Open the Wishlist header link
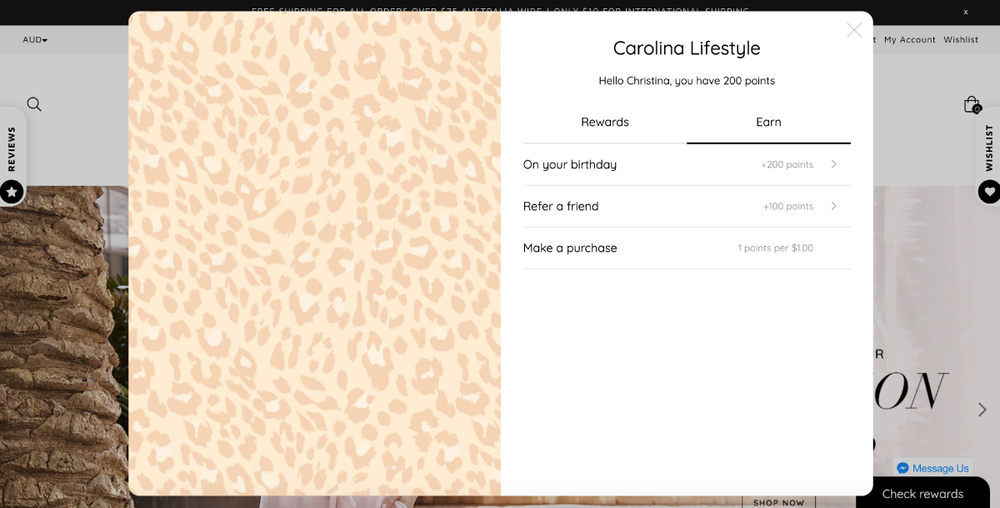 (960, 40)
